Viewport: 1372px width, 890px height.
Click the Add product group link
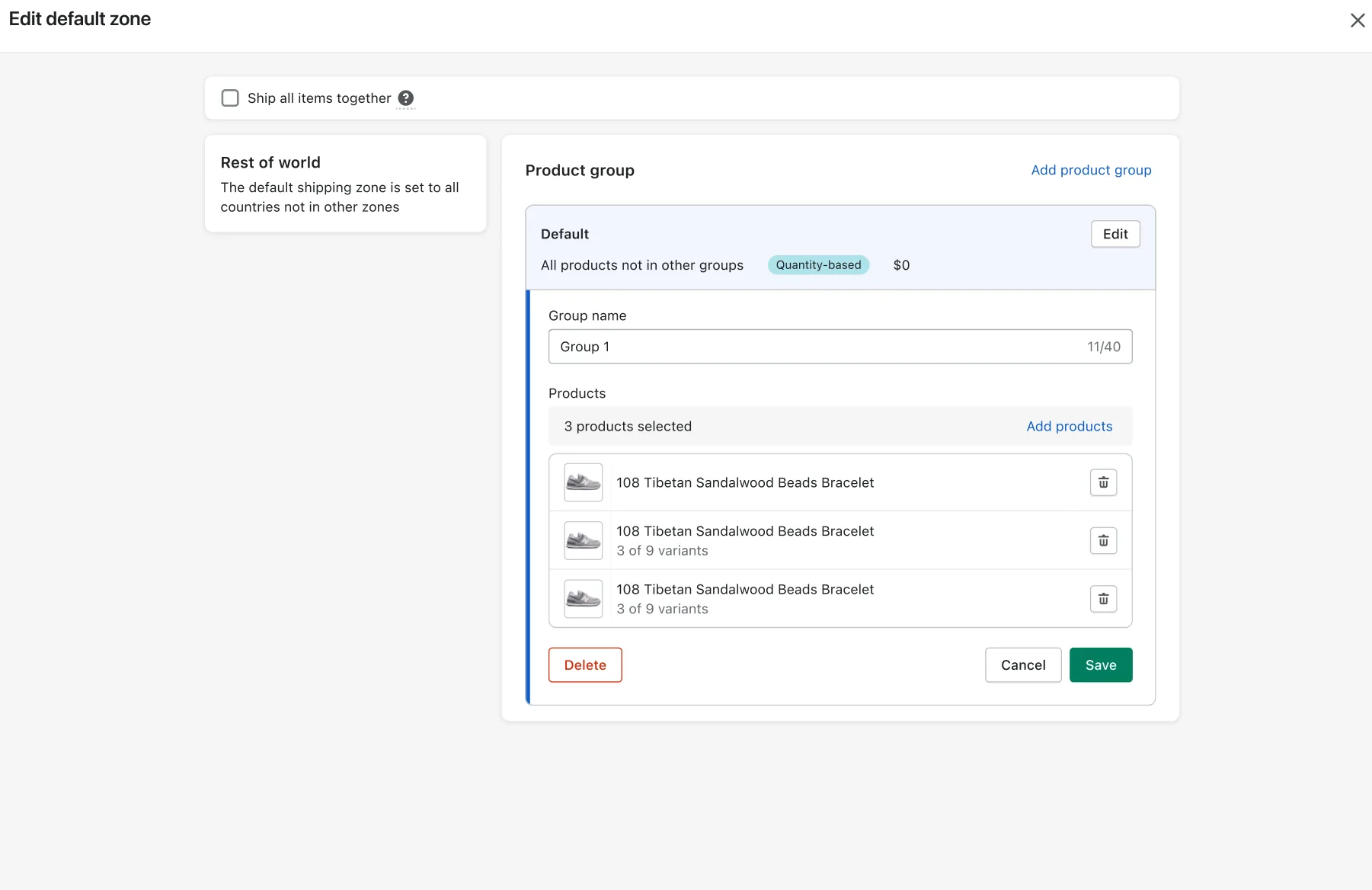point(1091,170)
